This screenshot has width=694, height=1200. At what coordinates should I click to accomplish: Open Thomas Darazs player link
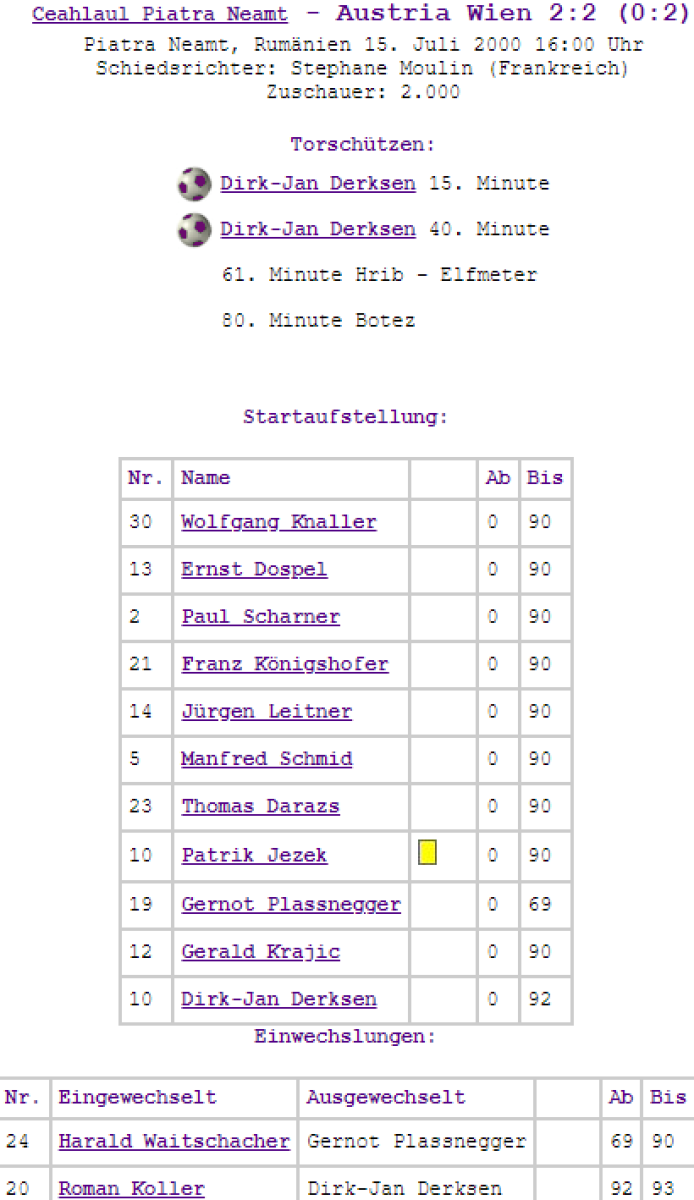[x=260, y=806]
